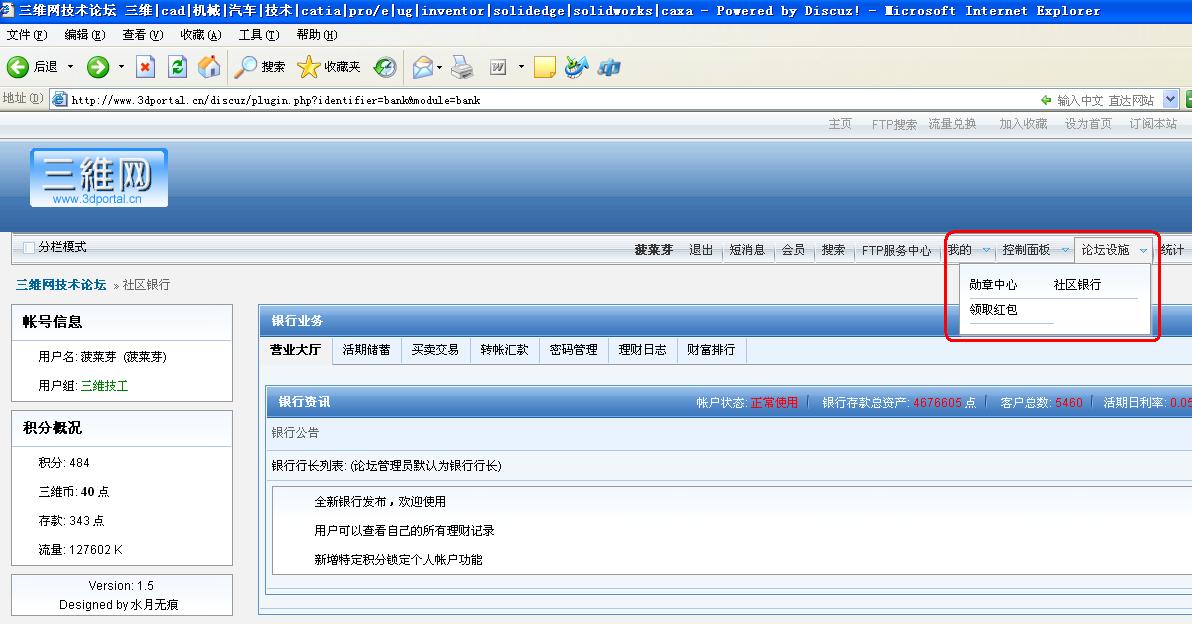Switch to the 财富排行 tab

[711, 350]
